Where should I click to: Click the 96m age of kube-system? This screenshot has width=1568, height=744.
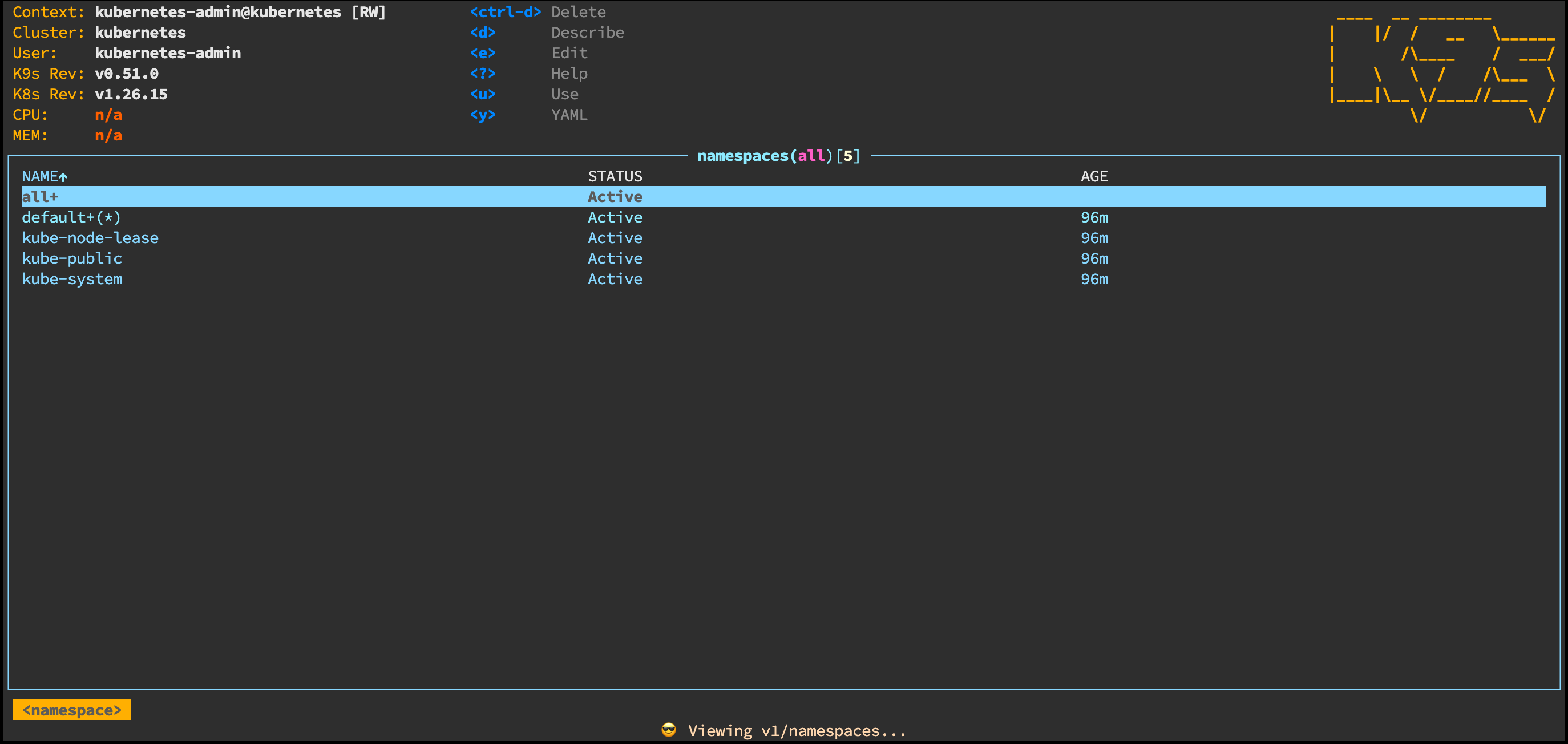[1094, 280]
